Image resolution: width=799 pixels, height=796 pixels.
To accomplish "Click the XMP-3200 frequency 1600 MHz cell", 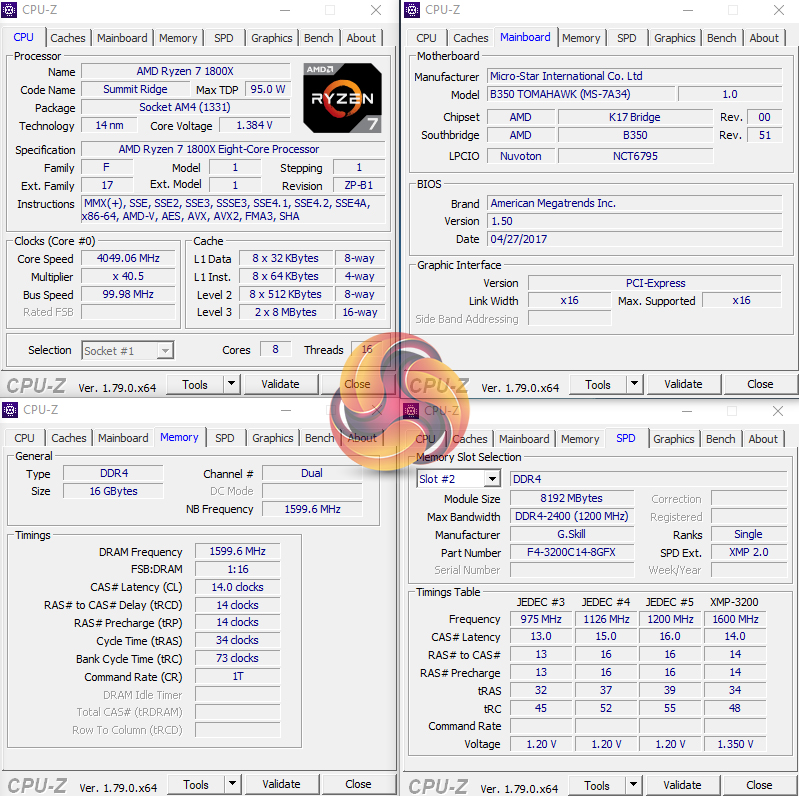I will 735,619.
